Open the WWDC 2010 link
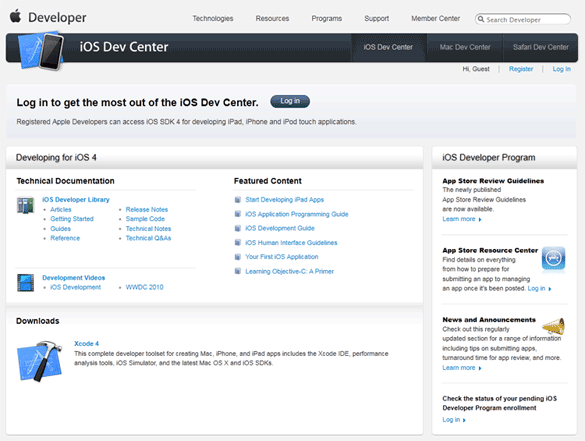The width and height of the screenshot is (585, 441). coord(144,287)
